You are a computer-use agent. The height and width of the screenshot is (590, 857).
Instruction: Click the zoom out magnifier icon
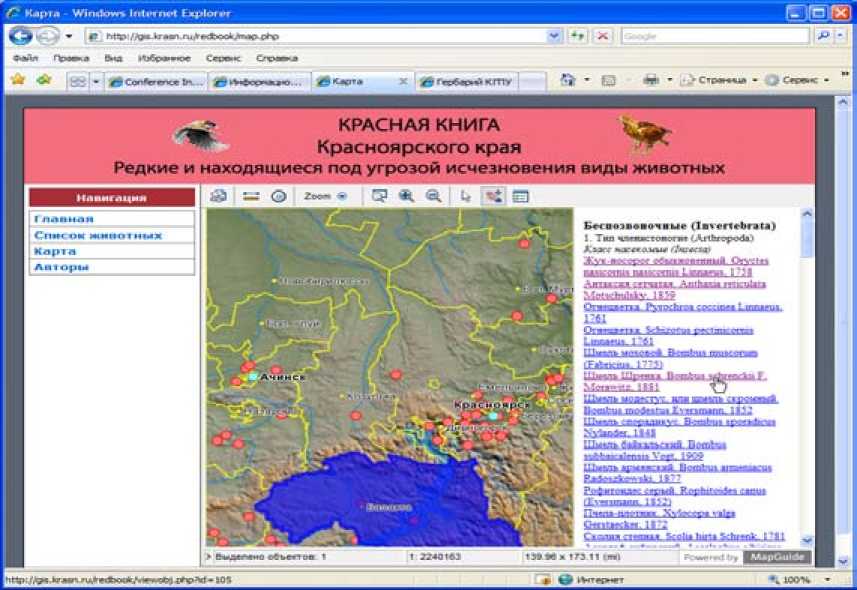coord(433,196)
